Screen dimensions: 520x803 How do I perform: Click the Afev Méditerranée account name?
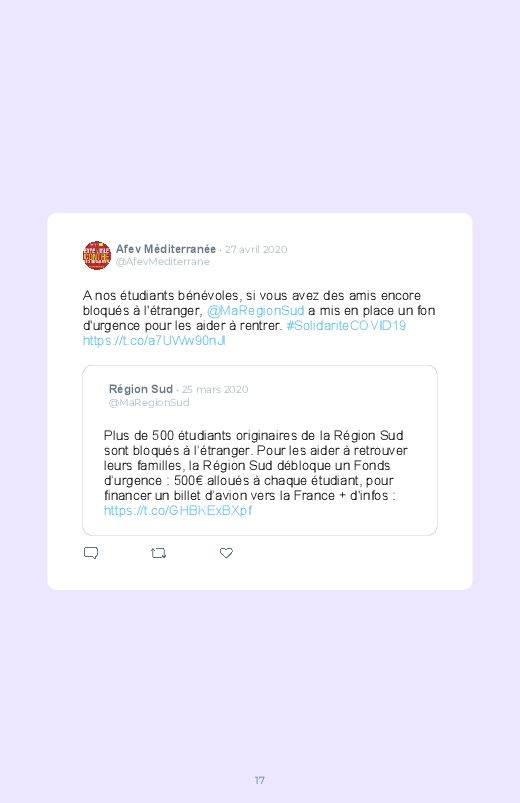pyautogui.click(x=165, y=249)
